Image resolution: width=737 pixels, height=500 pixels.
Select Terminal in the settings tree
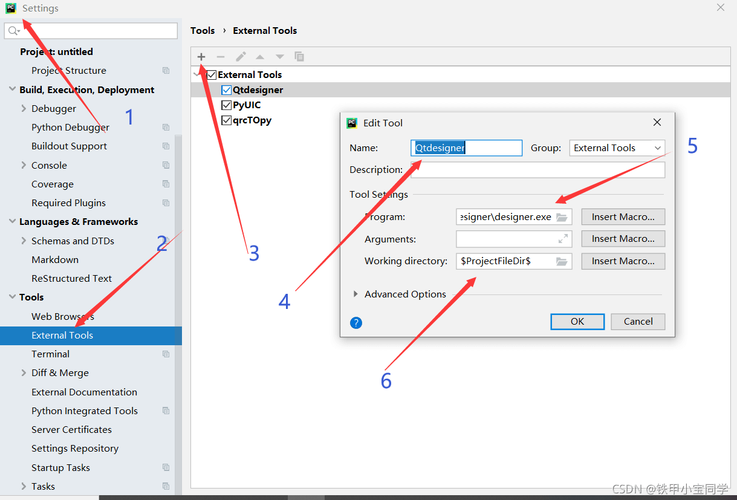50,354
